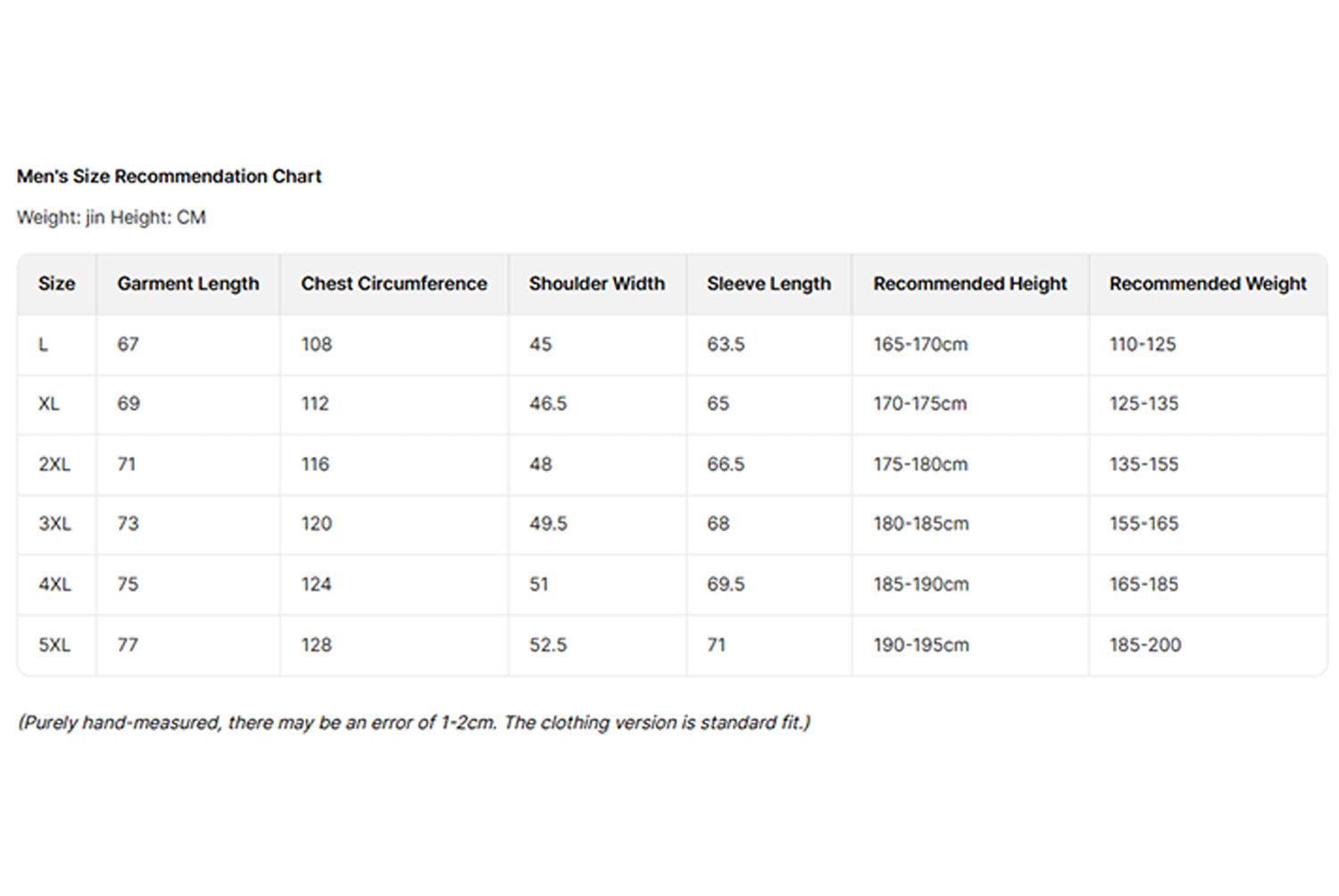Click the 124 chest circumference cell
This screenshot has width=1339, height=896.
tap(316, 585)
